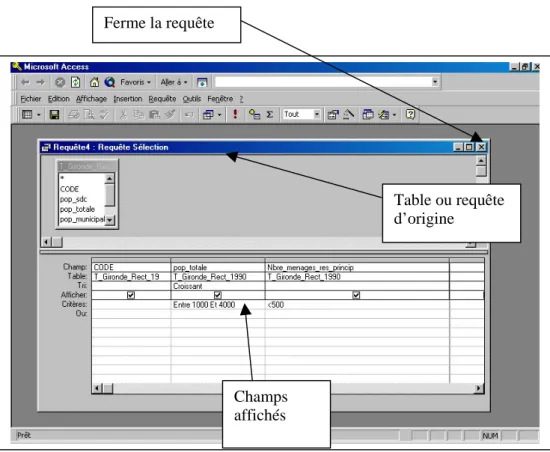550x452 pixels.
Task: Open the Edition menu
Action: pos(59,99)
